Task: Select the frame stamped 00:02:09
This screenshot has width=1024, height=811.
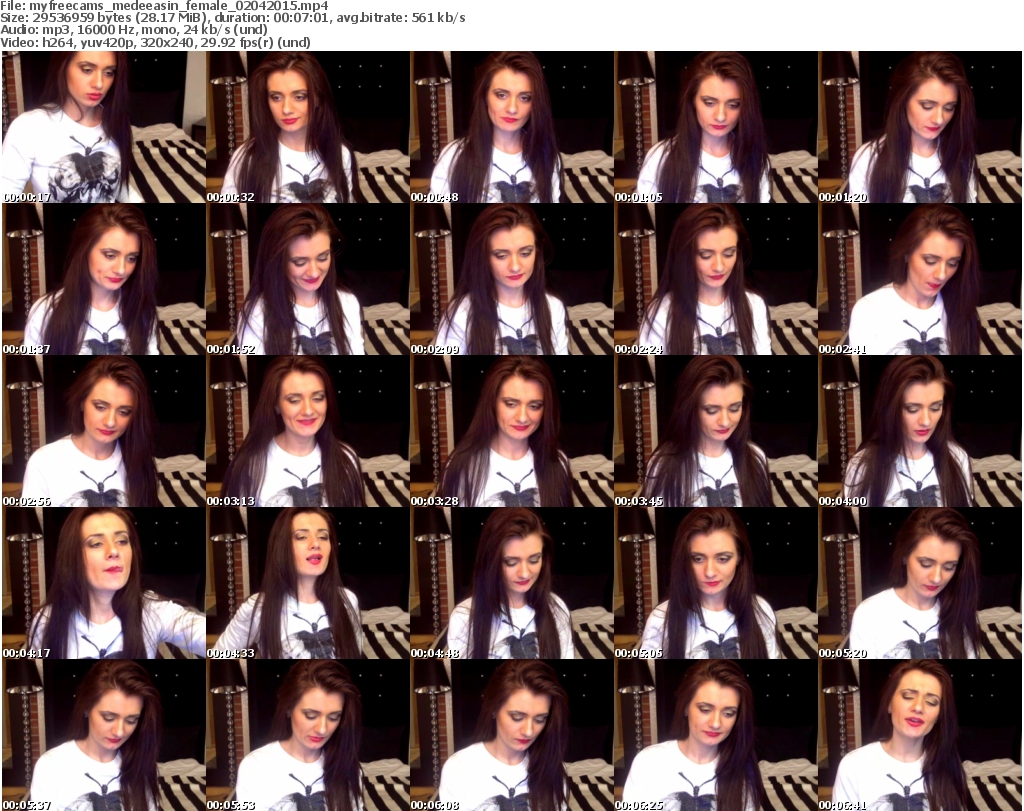Action: click(x=511, y=279)
